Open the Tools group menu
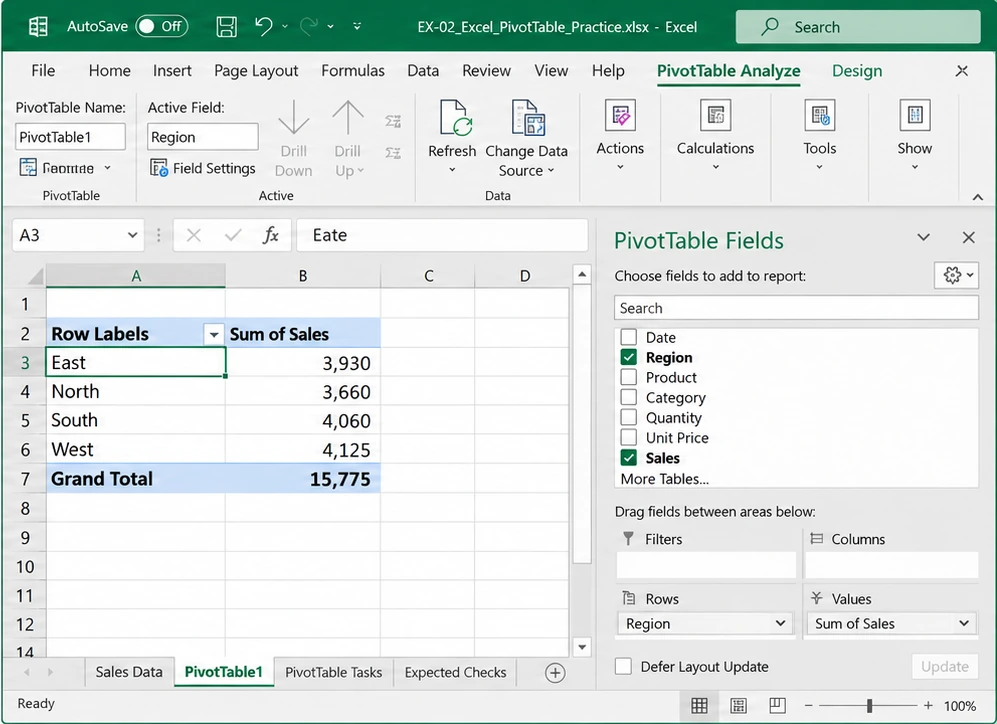This screenshot has width=997, height=724. pyautogui.click(x=820, y=135)
